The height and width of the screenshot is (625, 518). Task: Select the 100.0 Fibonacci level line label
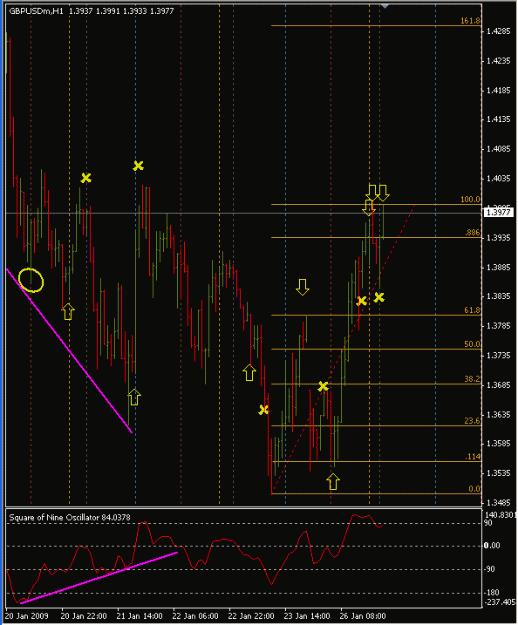(x=470, y=199)
